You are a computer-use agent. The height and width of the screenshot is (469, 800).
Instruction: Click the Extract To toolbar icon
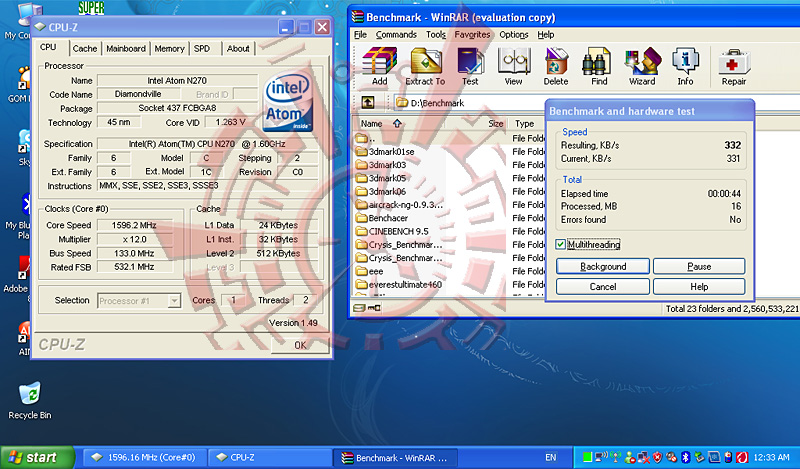(x=425, y=66)
